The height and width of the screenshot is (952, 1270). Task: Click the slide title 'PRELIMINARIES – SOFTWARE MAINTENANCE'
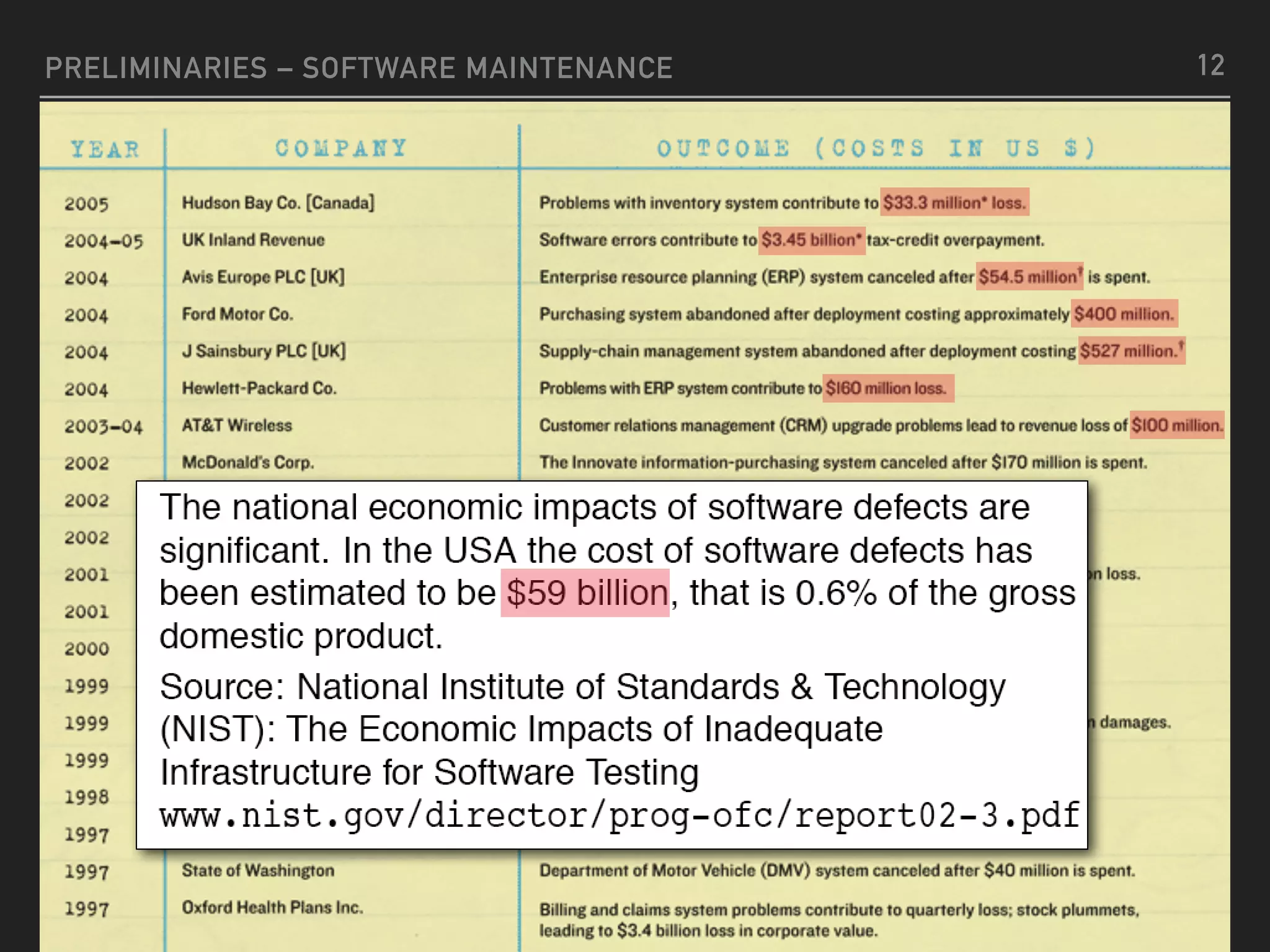pyautogui.click(x=358, y=68)
